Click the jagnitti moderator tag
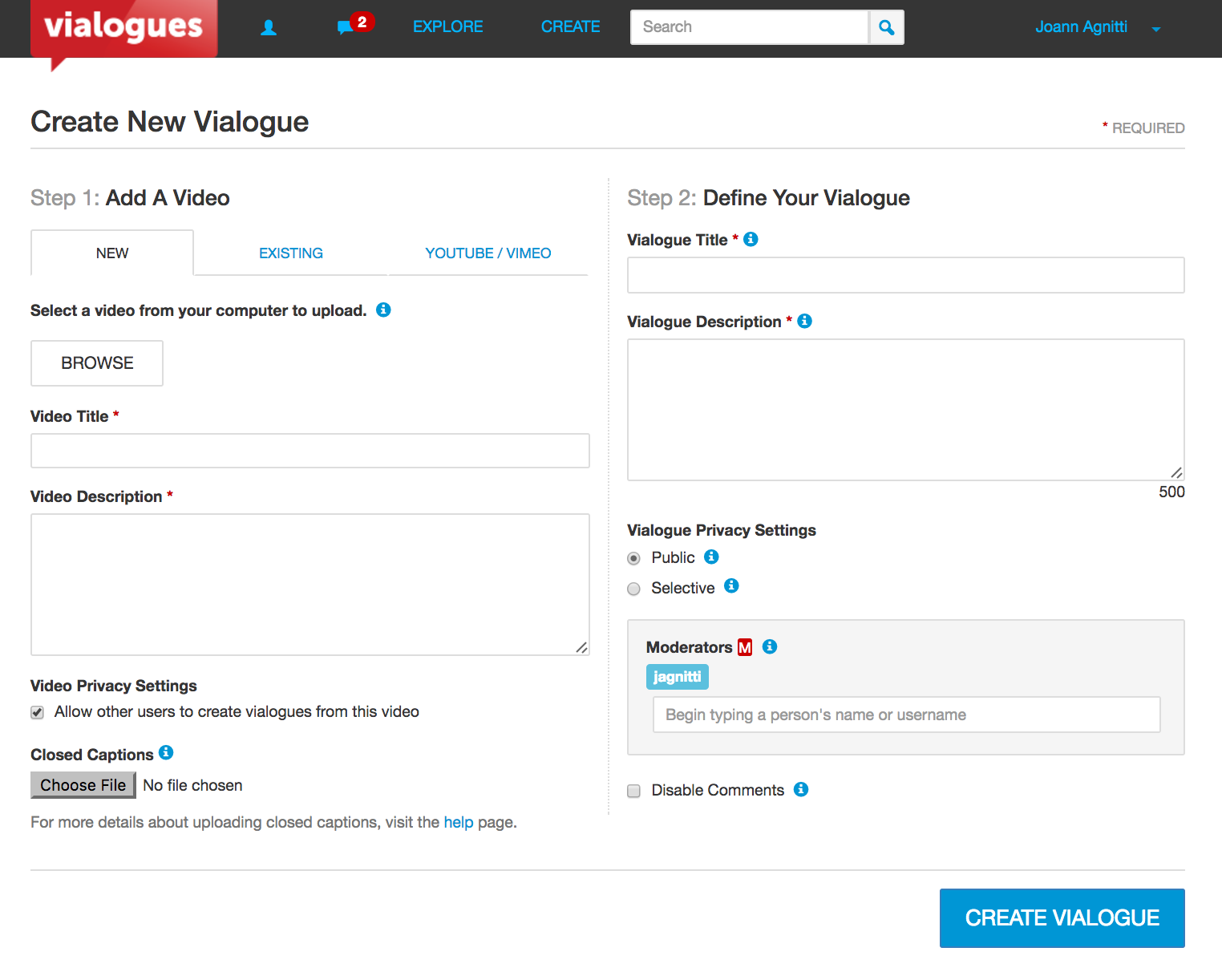This screenshot has height=980, width=1222. [x=678, y=677]
